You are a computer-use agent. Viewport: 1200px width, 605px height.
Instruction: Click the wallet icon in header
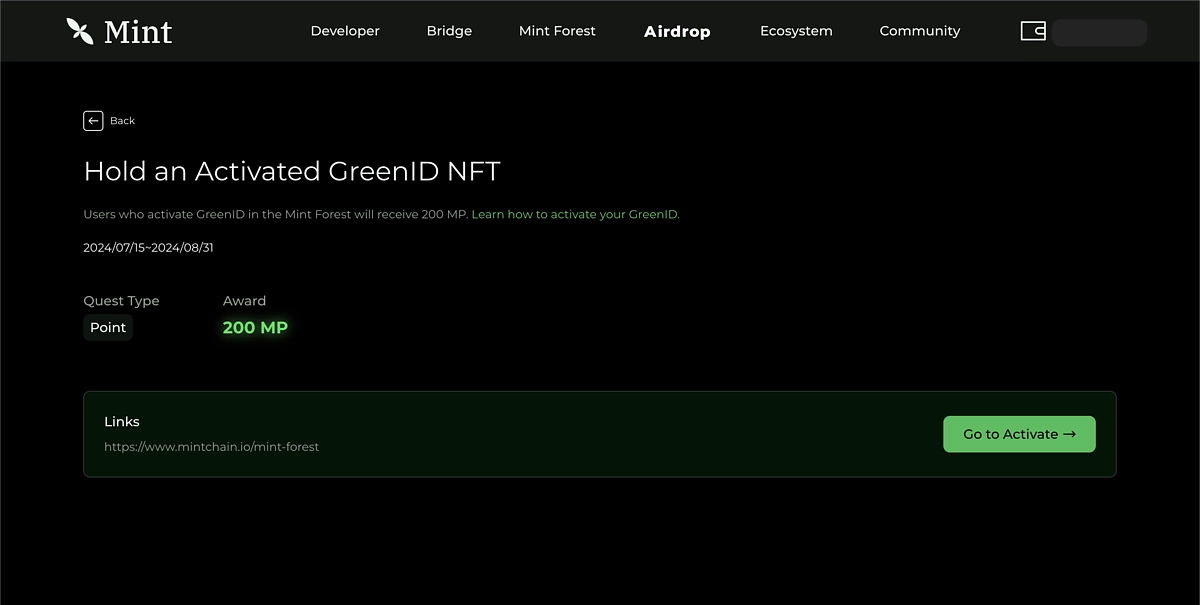pos(1033,31)
